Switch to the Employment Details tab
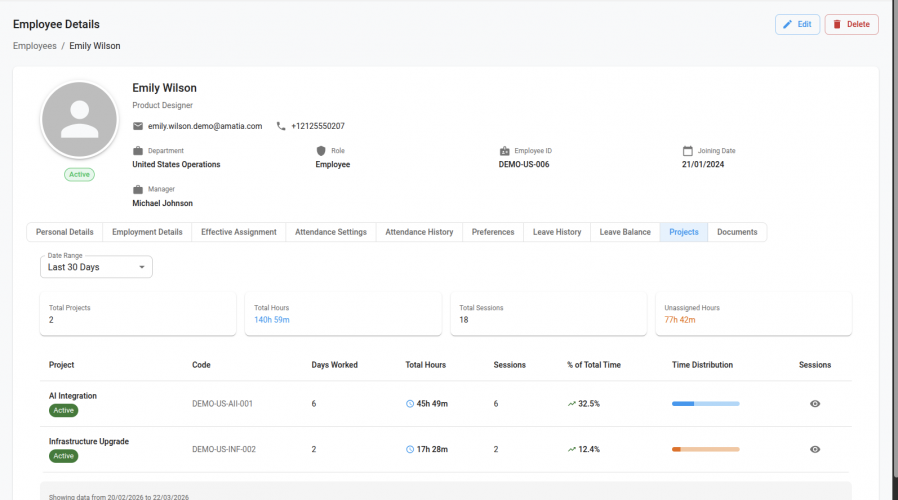 click(147, 232)
